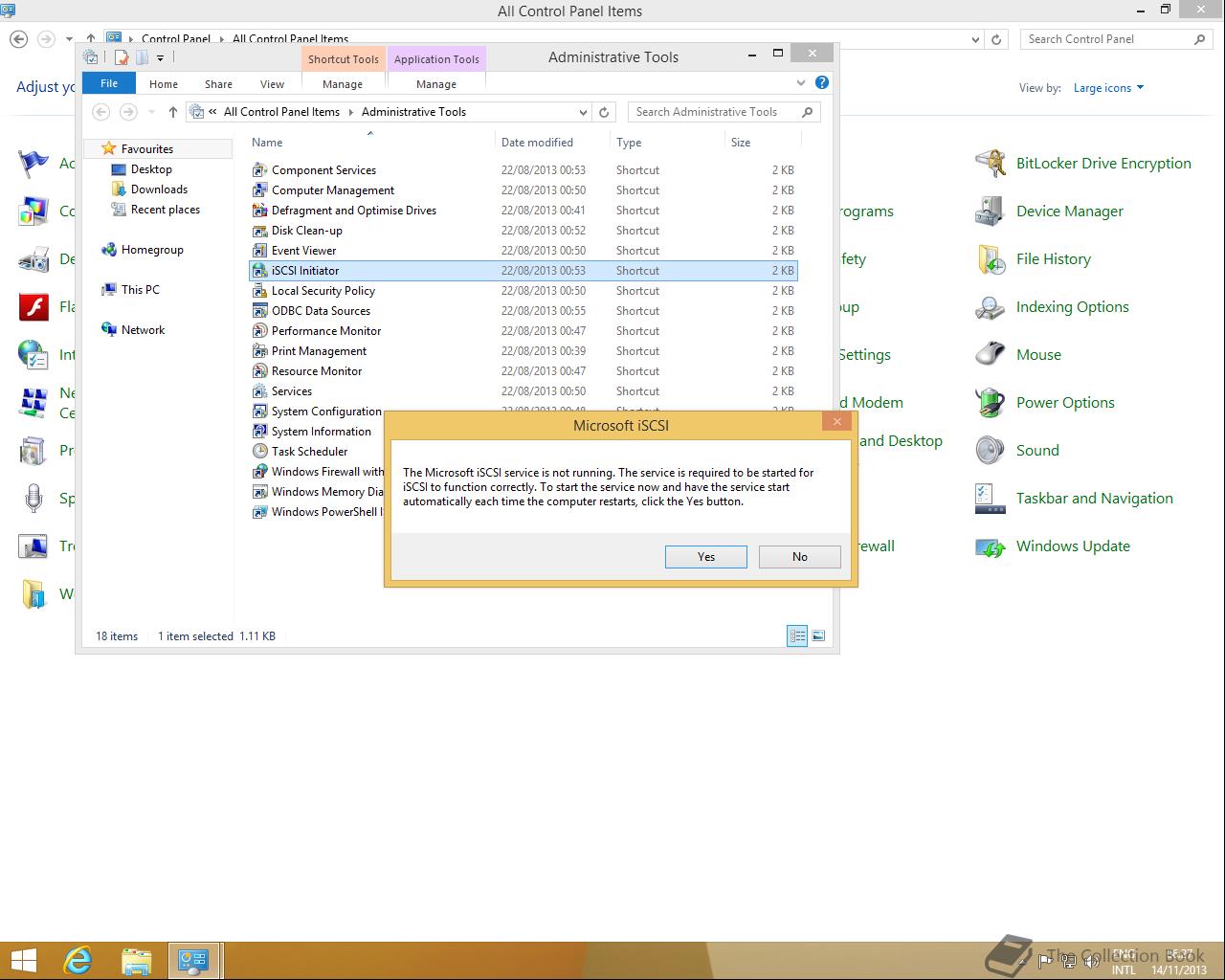Viewport: 1225px width, 980px height.
Task: Open View by Large icons dropdown
Action: point(1108,87)
